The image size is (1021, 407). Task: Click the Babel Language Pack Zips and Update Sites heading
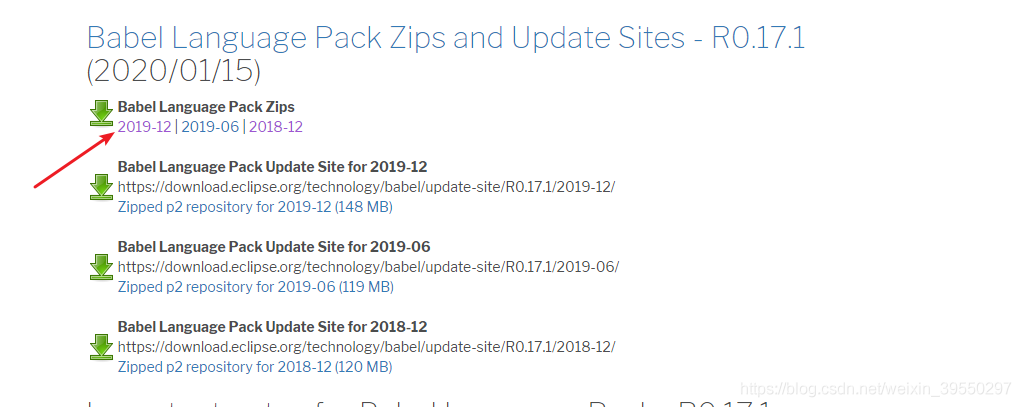445,38
